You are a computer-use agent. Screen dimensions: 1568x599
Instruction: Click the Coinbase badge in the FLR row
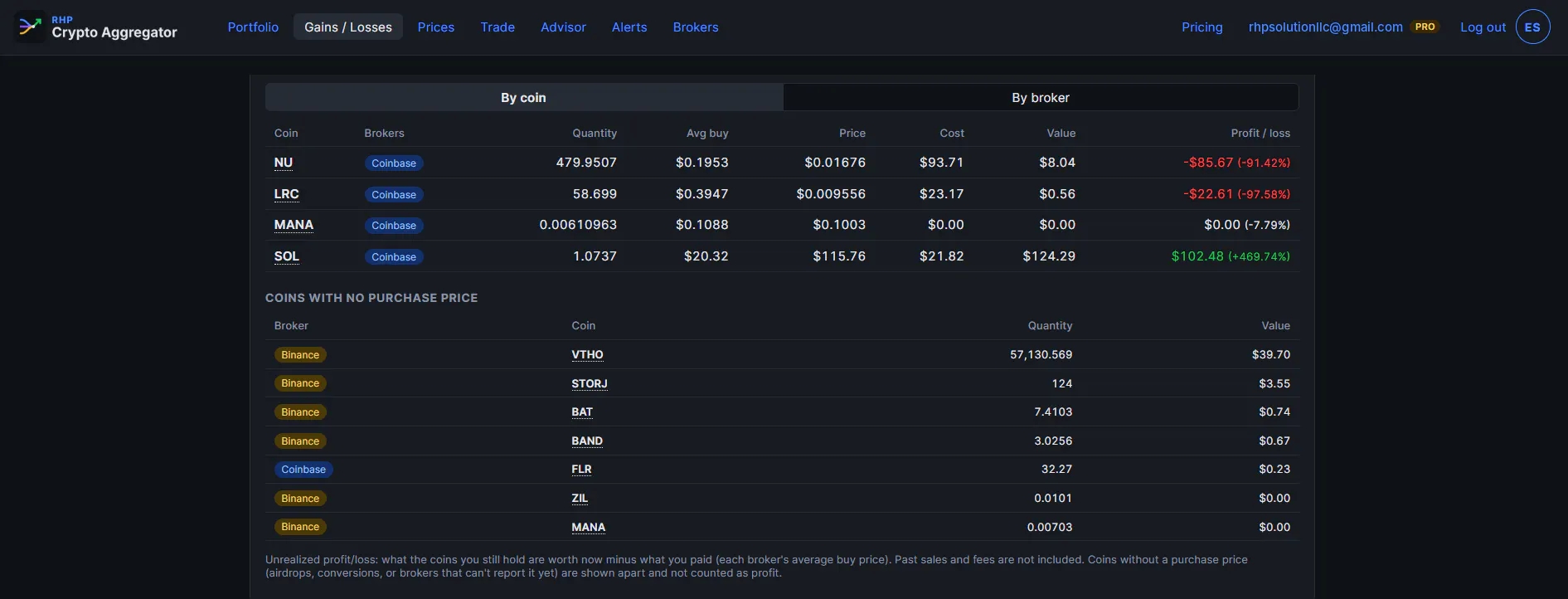pyautogui.click(x=303, y=470)
